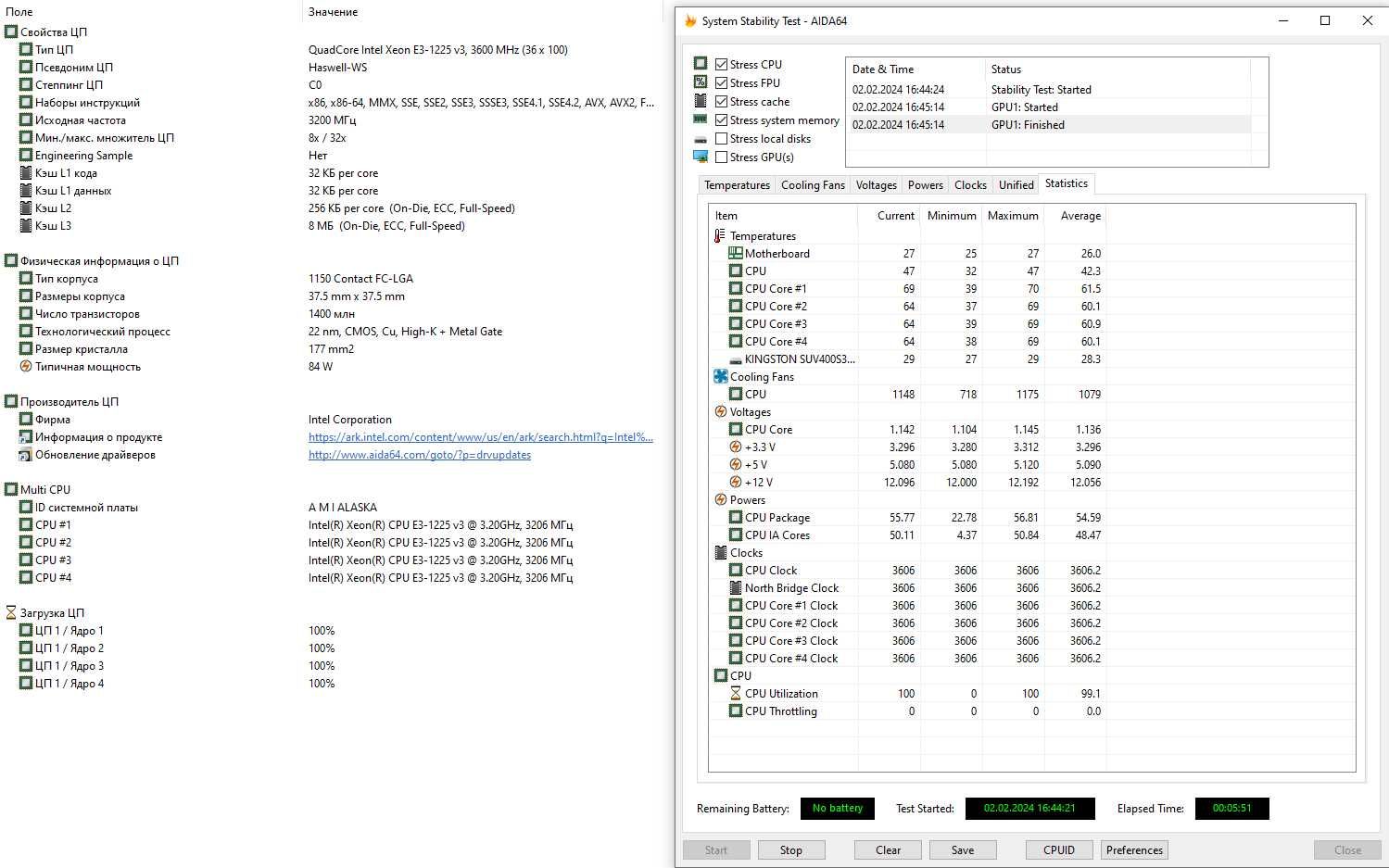The width and height of the screenshot is (1389, 868).
Task: Open the aida64.com driver updates link
Action: coord(420,455)
